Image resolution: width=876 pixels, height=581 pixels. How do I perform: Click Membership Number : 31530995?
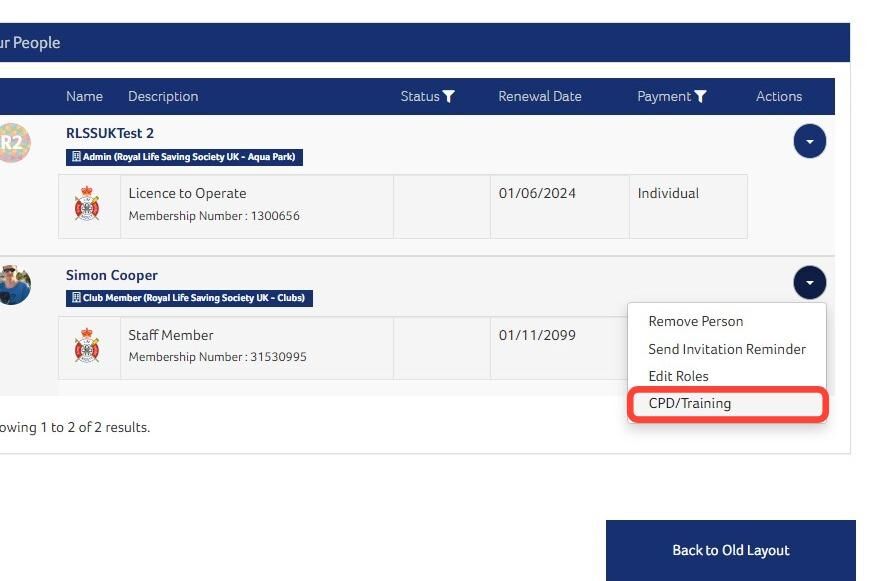coord(217,357)
